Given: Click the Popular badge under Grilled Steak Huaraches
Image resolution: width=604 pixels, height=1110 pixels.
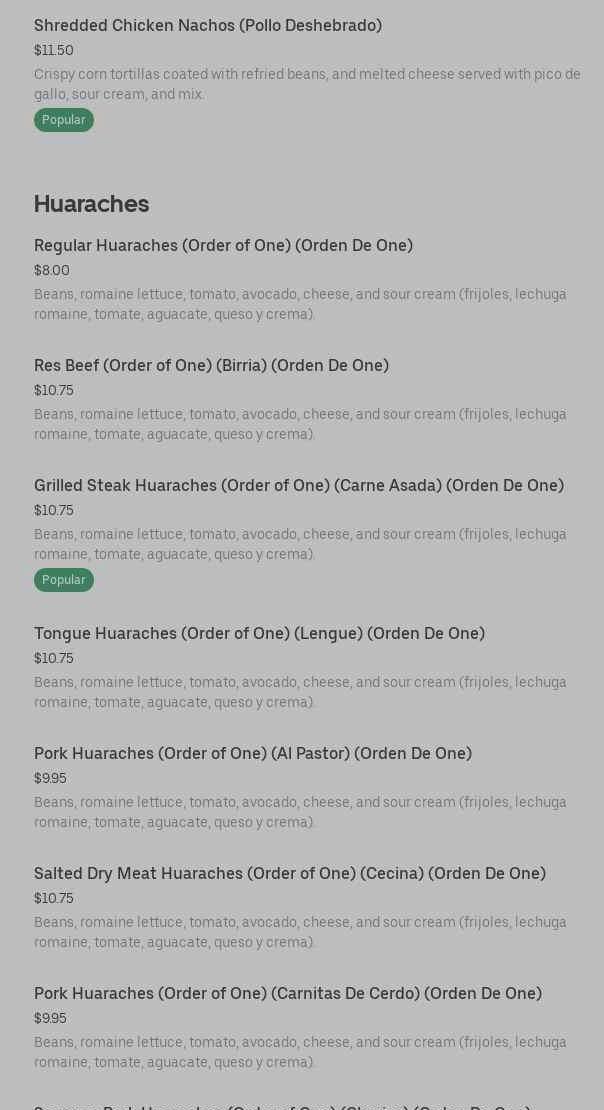Looking at the screenshot, I should [x=64, y=580].
